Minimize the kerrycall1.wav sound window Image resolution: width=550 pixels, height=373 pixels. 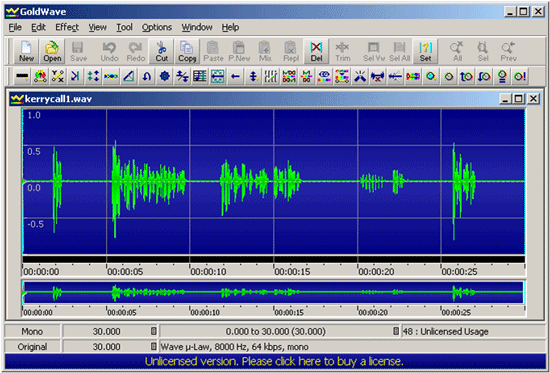pyautogui.click(x=505, y=99)
